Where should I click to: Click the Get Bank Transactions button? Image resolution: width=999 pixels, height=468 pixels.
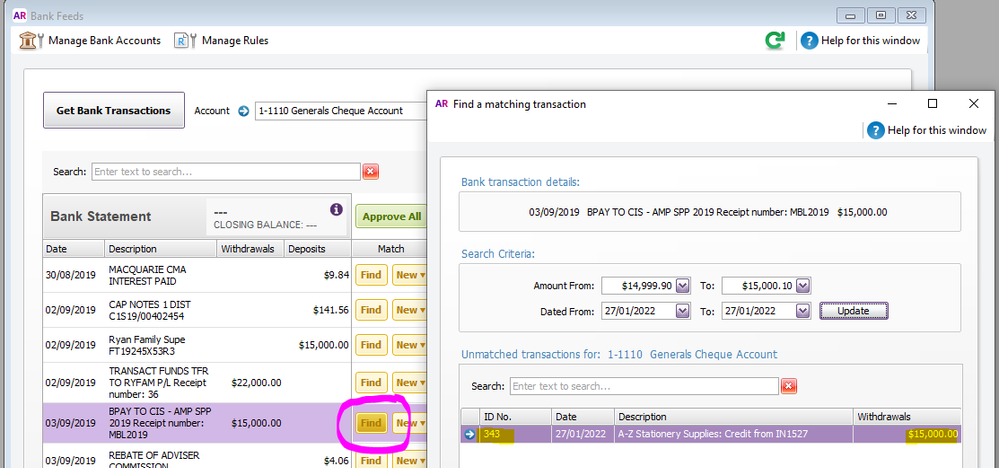click(113, 111)
